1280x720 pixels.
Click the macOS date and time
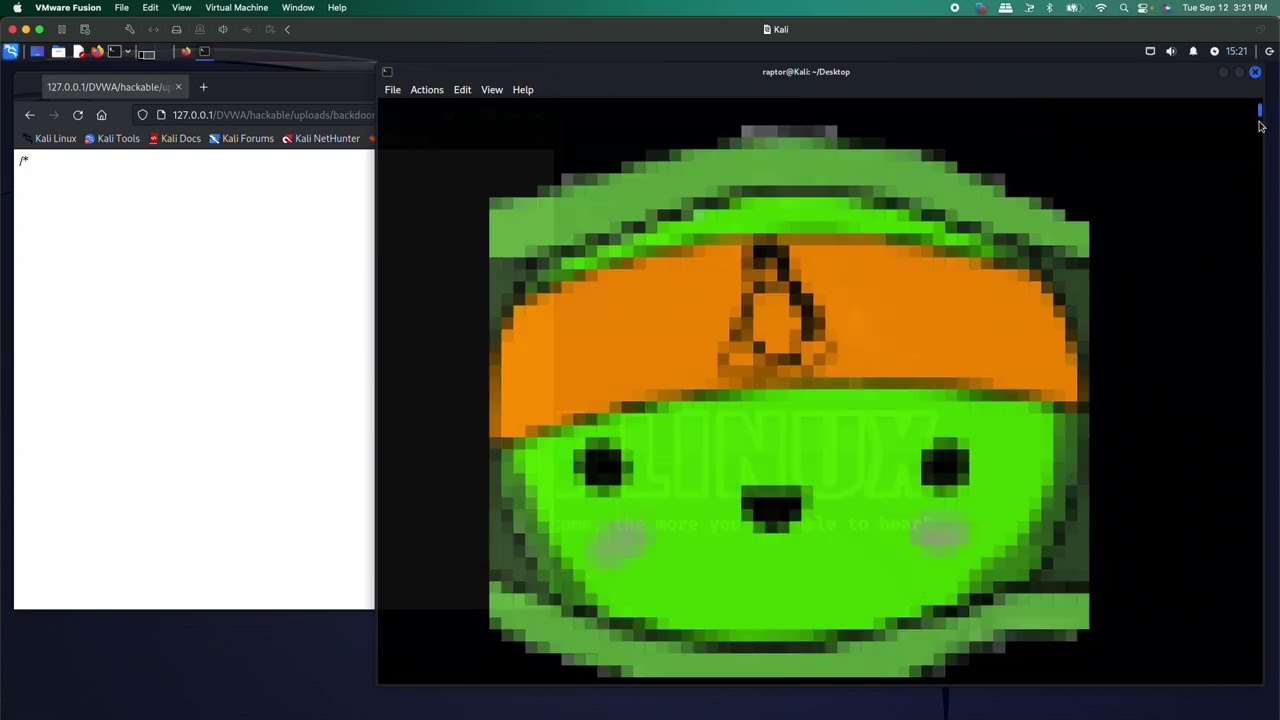coord(1224,7)
